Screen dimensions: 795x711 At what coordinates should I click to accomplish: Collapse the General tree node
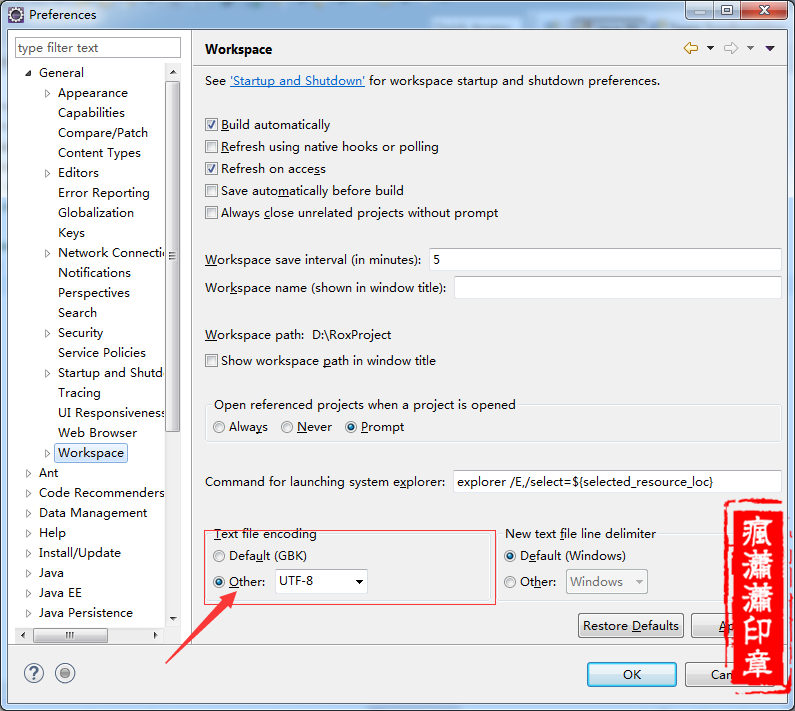point(28,73)
